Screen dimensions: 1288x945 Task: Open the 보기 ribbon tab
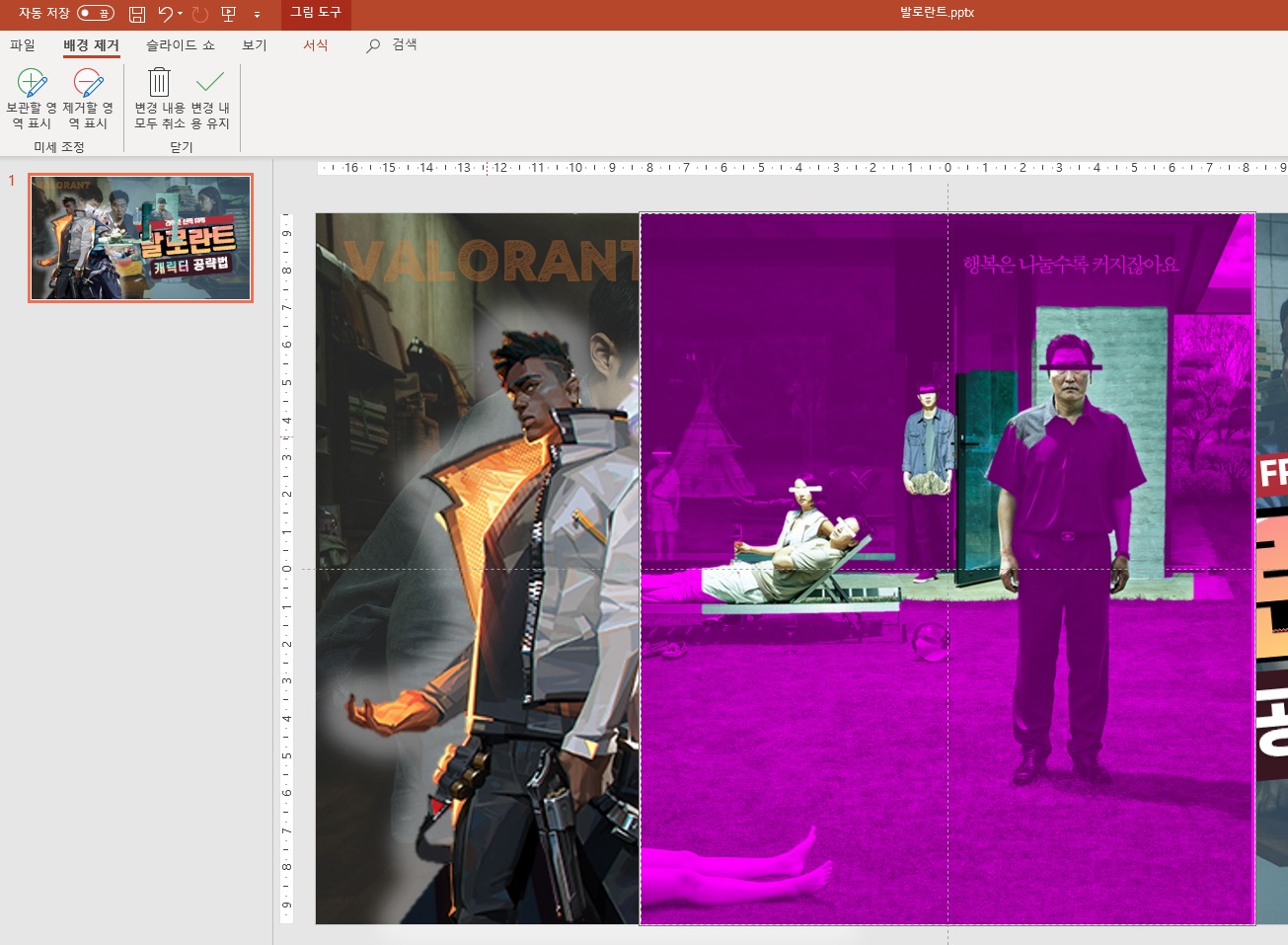click(255, 45)
